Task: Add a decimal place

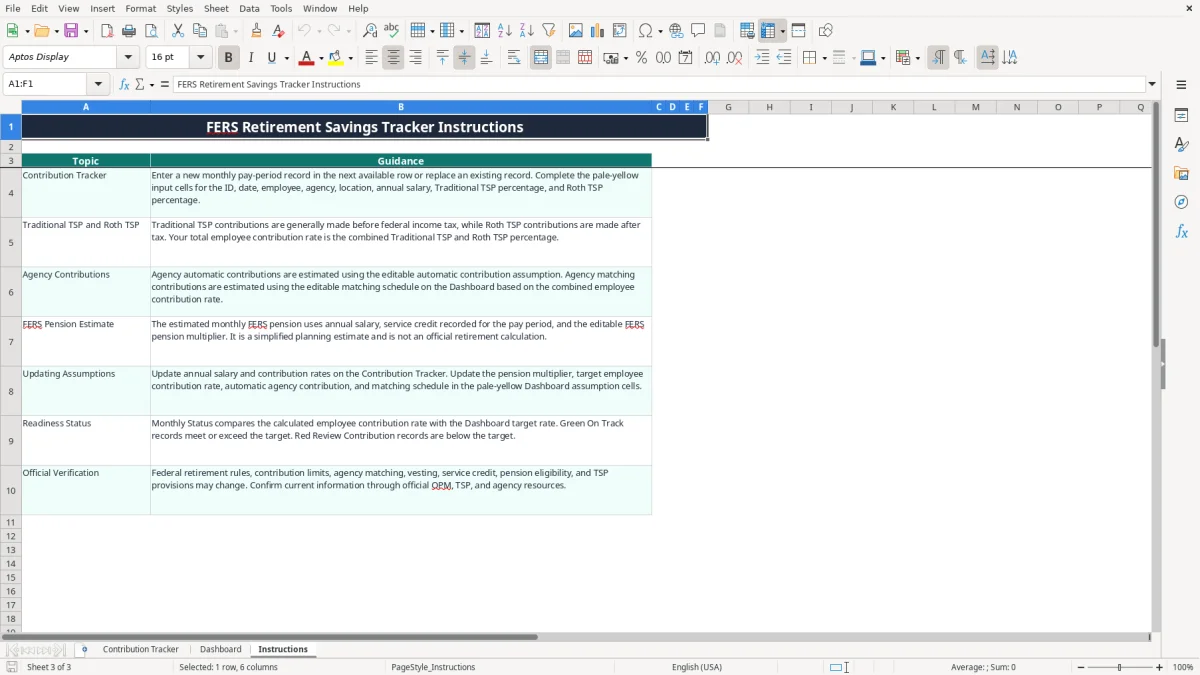Action: click(x=712, y=58)
